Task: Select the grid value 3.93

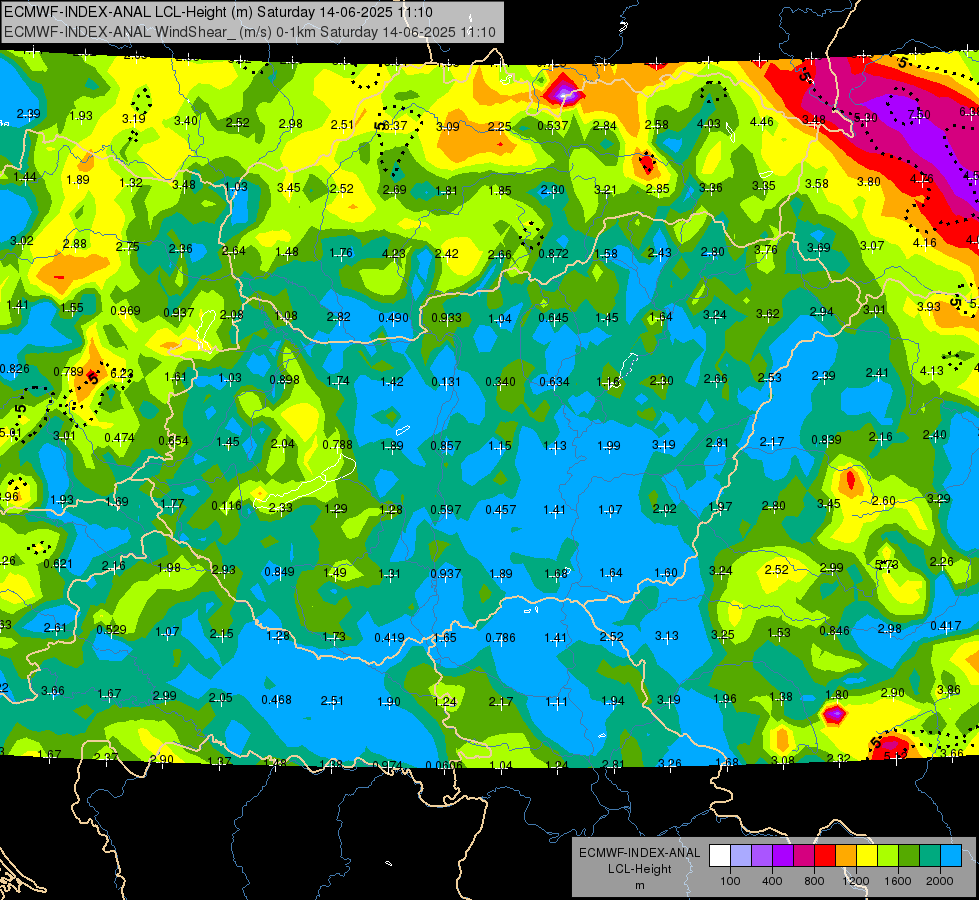Action: [929, 307]
